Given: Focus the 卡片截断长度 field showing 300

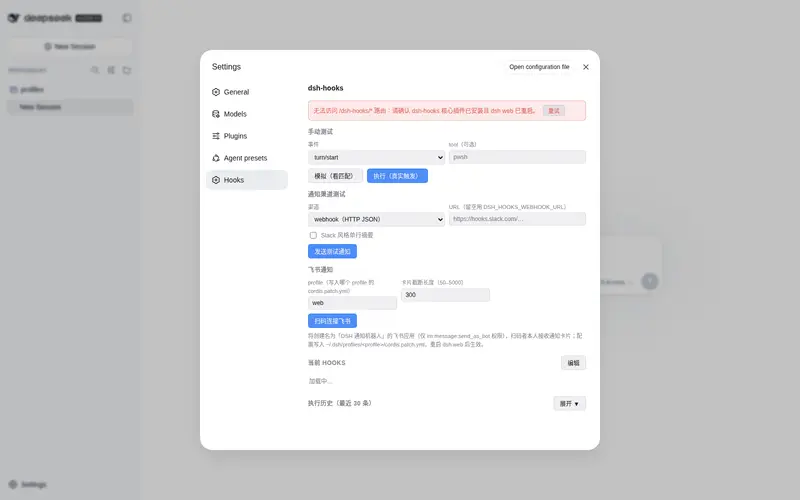Looking at the screenshot, I should click(x=445, y=294).
